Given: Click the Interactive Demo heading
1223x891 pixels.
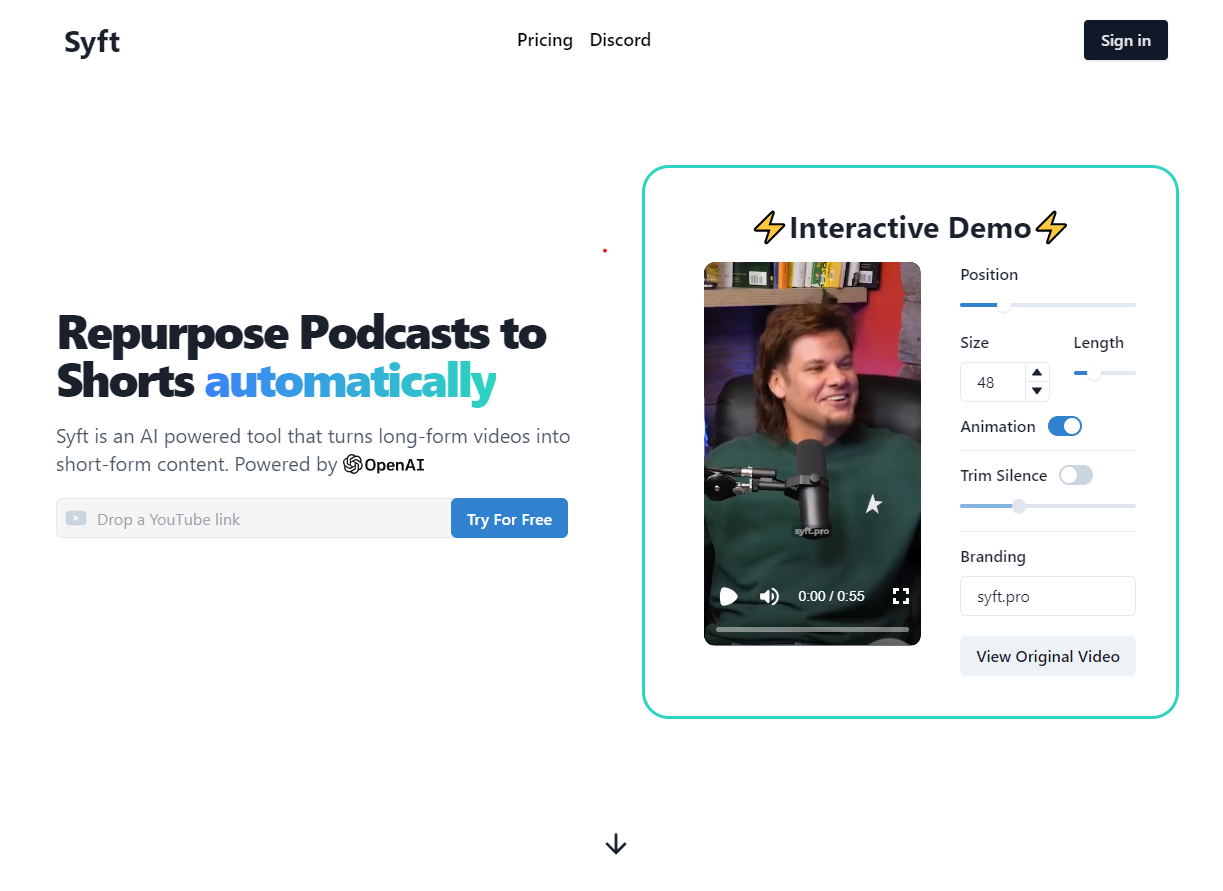Looking at the screenshot, I should [x=910, y=228].
